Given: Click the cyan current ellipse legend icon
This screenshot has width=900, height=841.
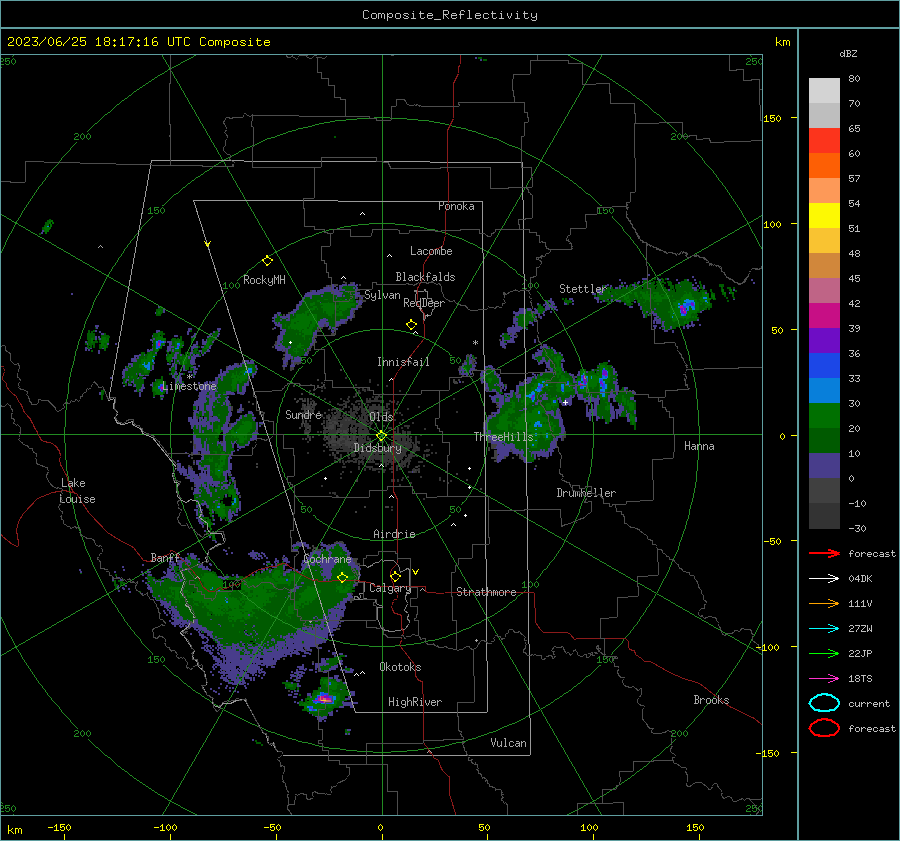Looking at the screenshot, I should [x=824, y=703].
